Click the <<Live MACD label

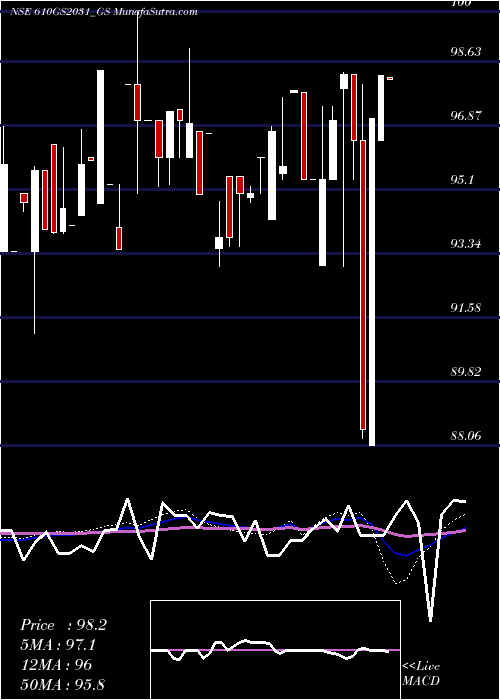click(421, 674)
